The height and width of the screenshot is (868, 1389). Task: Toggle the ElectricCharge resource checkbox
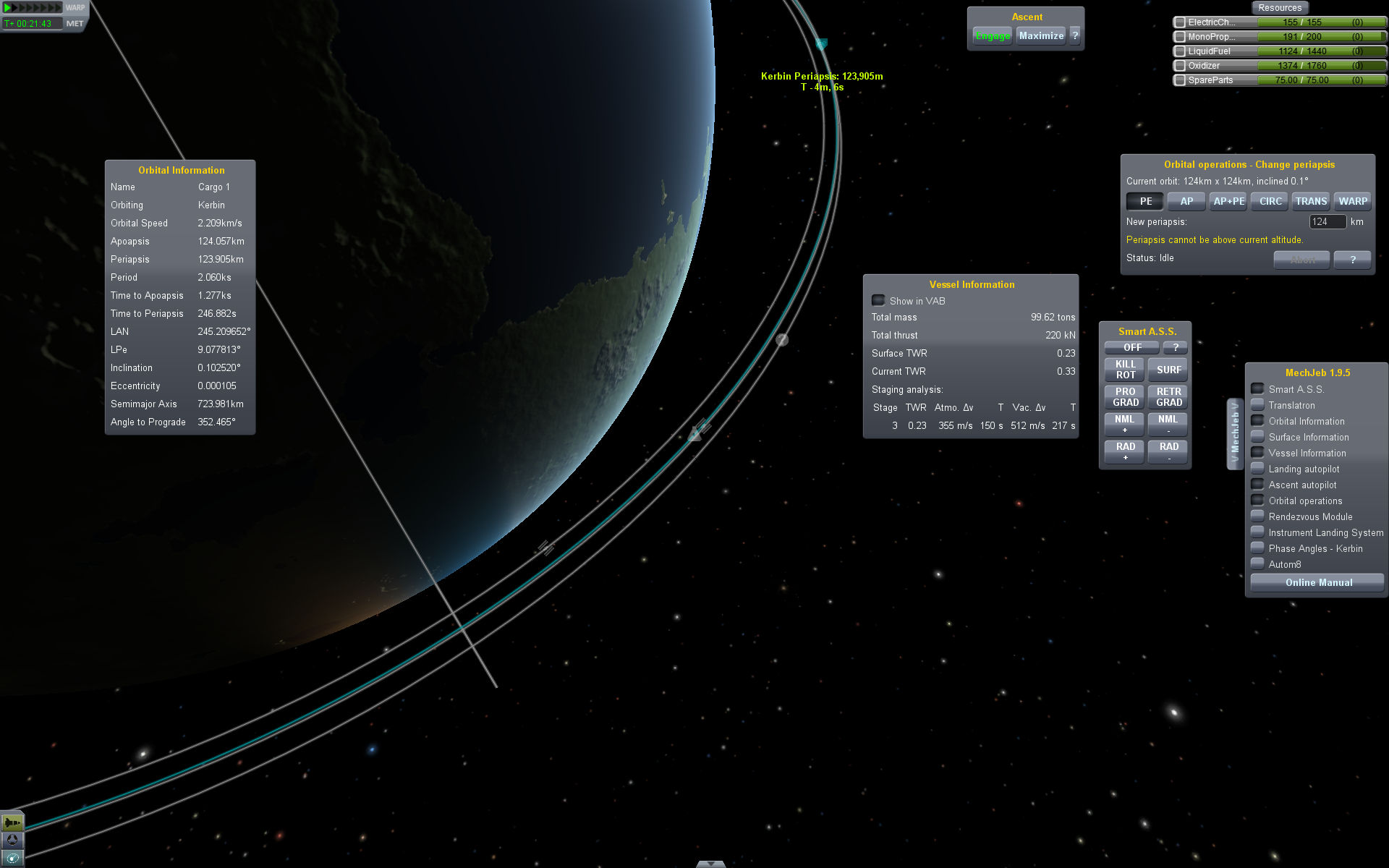coord(1180,22)
